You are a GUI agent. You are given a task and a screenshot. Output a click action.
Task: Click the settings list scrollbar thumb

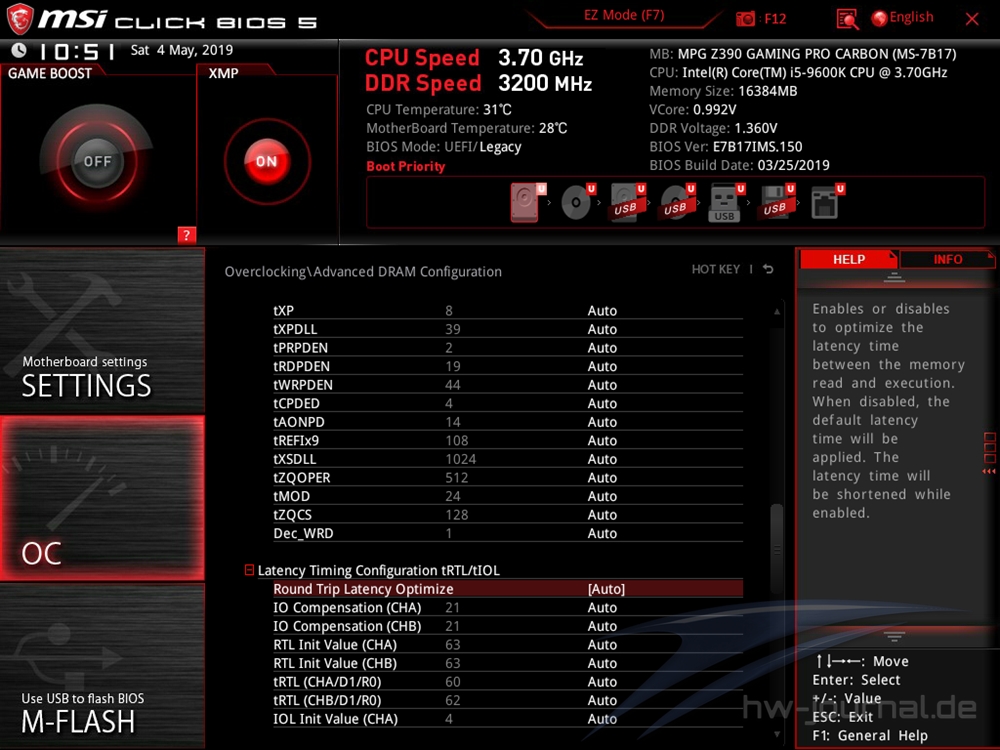pos(777,548)
